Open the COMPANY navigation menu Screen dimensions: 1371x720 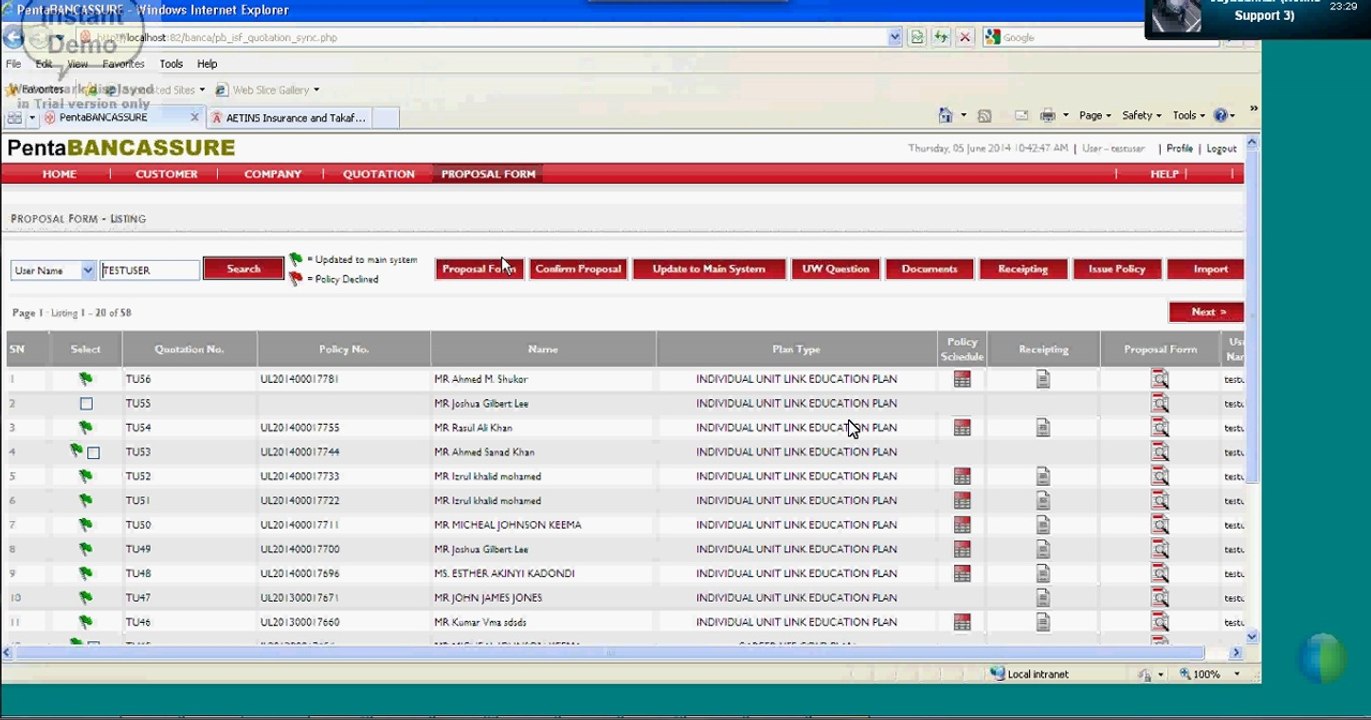(273, 174)
